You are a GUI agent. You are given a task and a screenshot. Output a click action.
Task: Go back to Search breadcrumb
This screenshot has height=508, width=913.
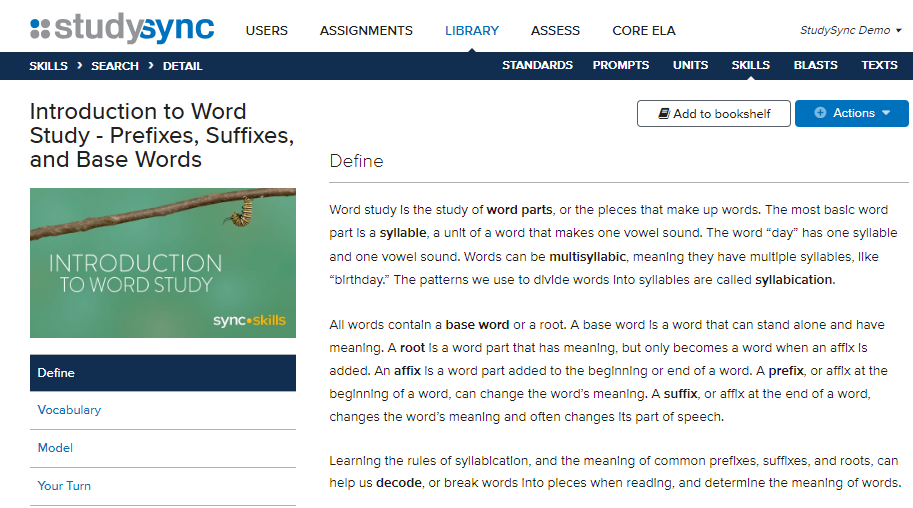pyautogui.click(x=115, y=66)
